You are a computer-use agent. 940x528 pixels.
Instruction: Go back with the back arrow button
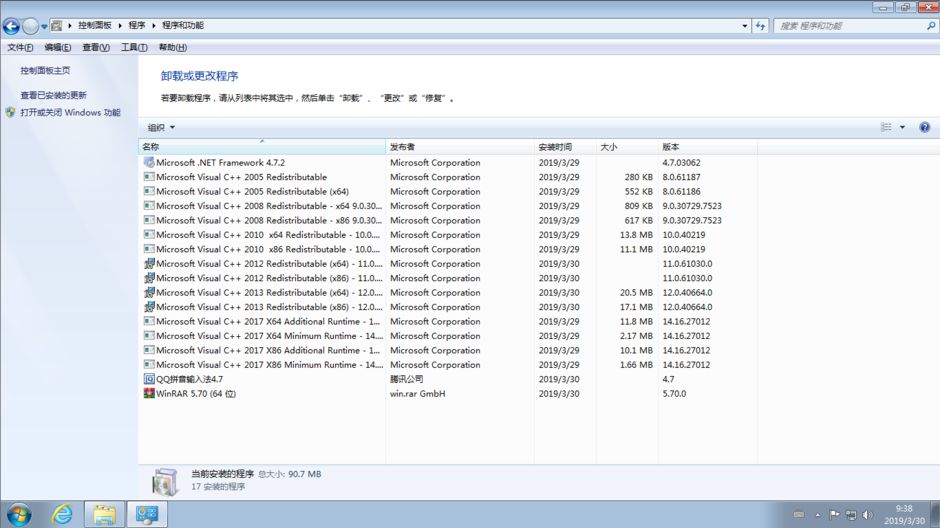point(11,26)
